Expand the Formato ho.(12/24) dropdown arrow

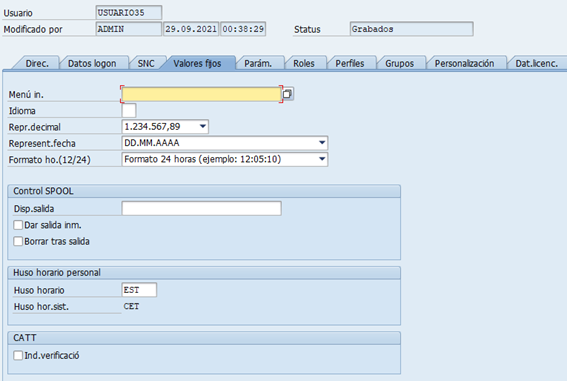(322, 159)
